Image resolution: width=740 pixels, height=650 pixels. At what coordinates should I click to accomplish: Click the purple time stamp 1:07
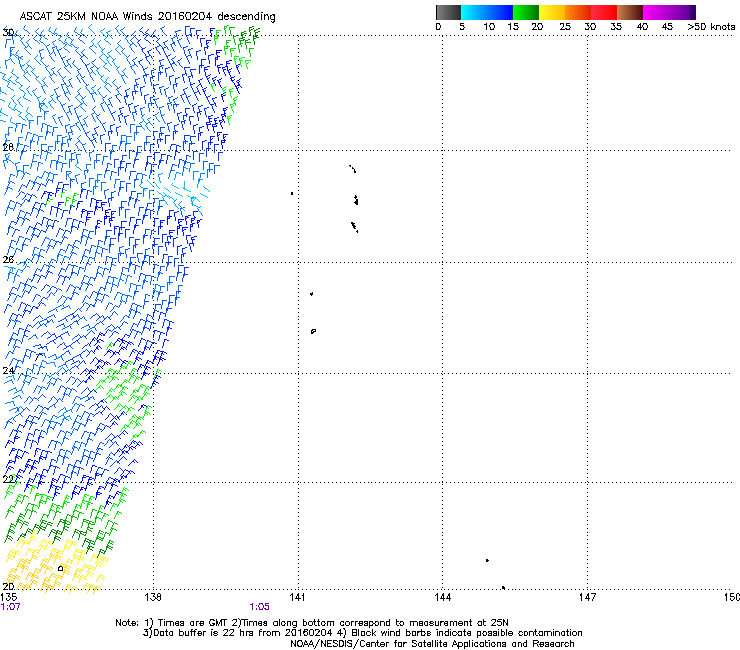click(10, 607)
